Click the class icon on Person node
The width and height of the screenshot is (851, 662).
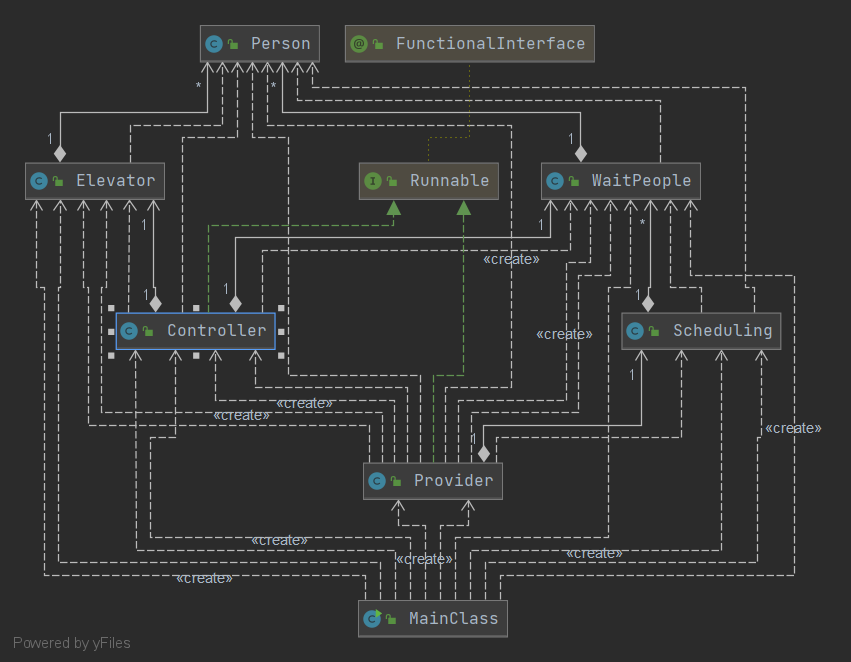point(214,44)
